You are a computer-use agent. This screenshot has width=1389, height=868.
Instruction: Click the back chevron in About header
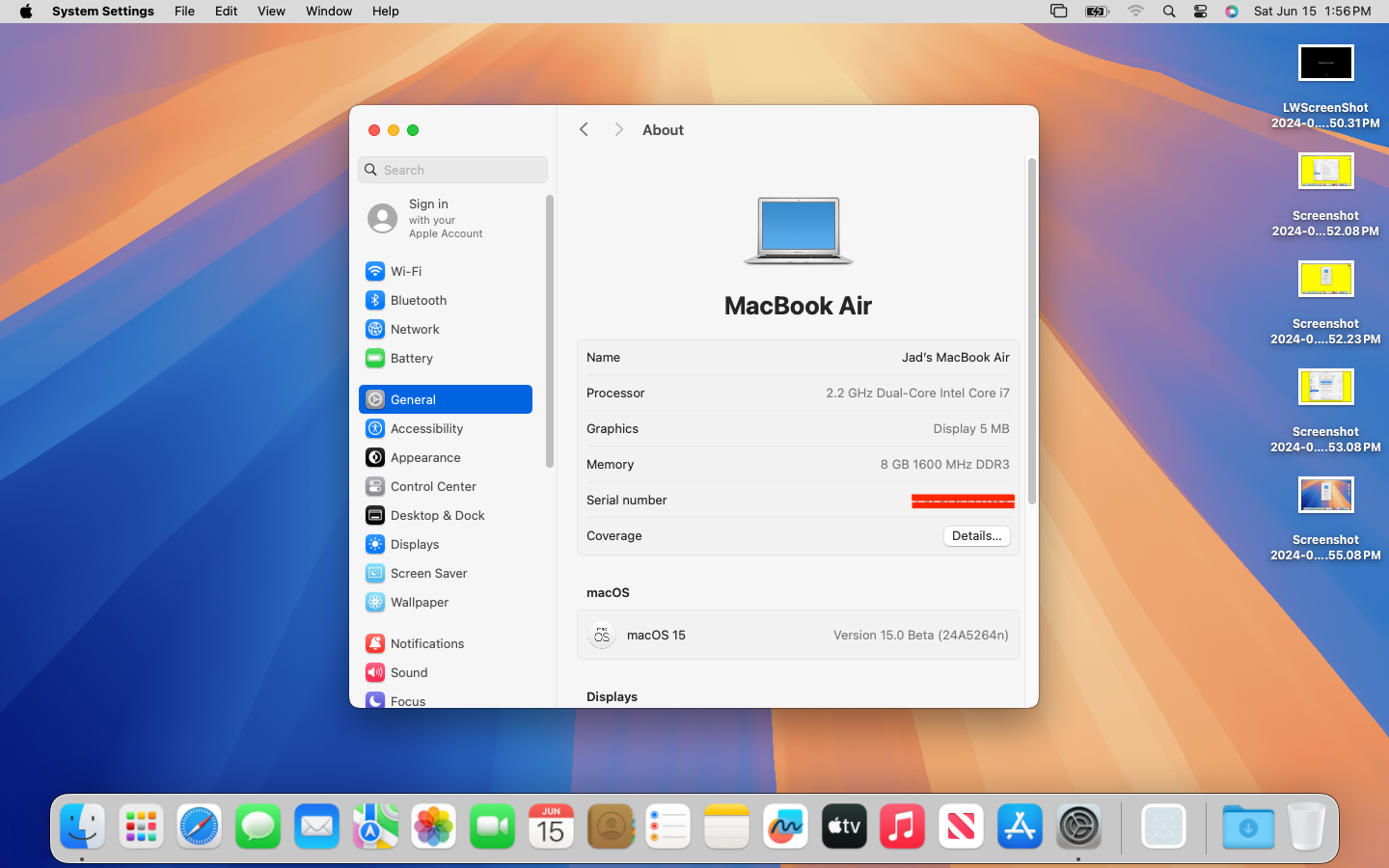pyautogui.click(x=584, y=129)
